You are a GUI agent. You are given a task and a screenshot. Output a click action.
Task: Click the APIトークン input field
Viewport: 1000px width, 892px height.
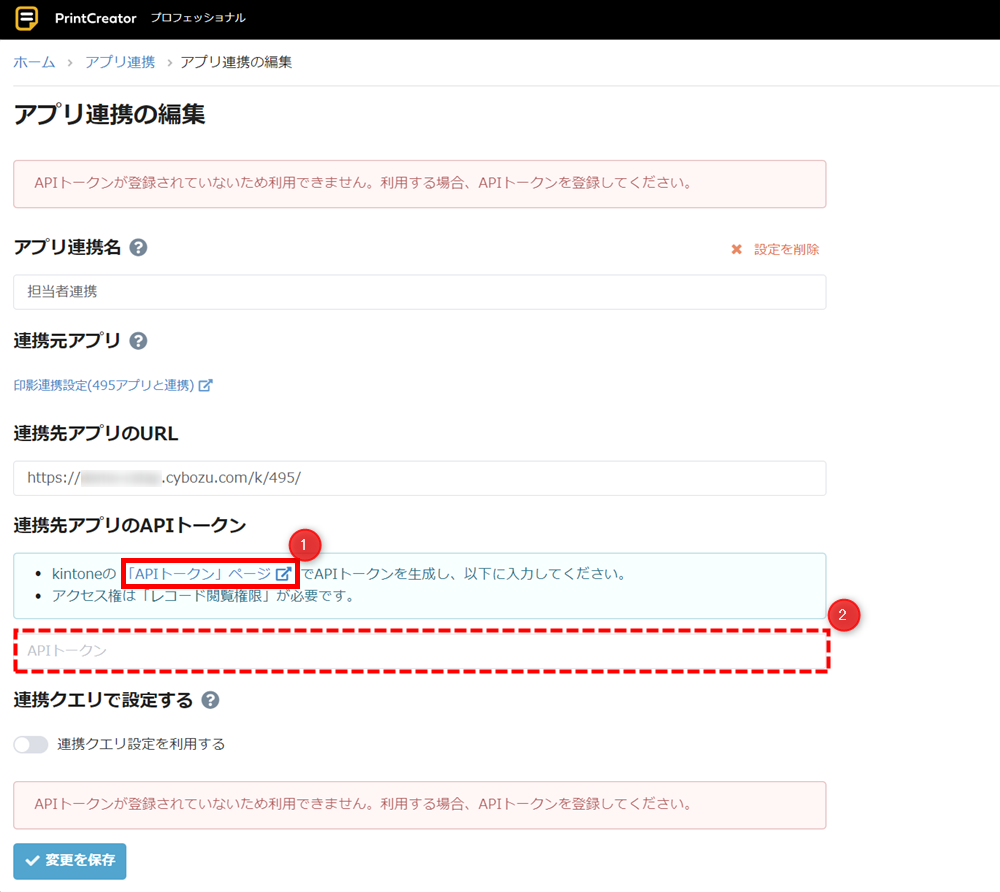(x=420, y=651)
